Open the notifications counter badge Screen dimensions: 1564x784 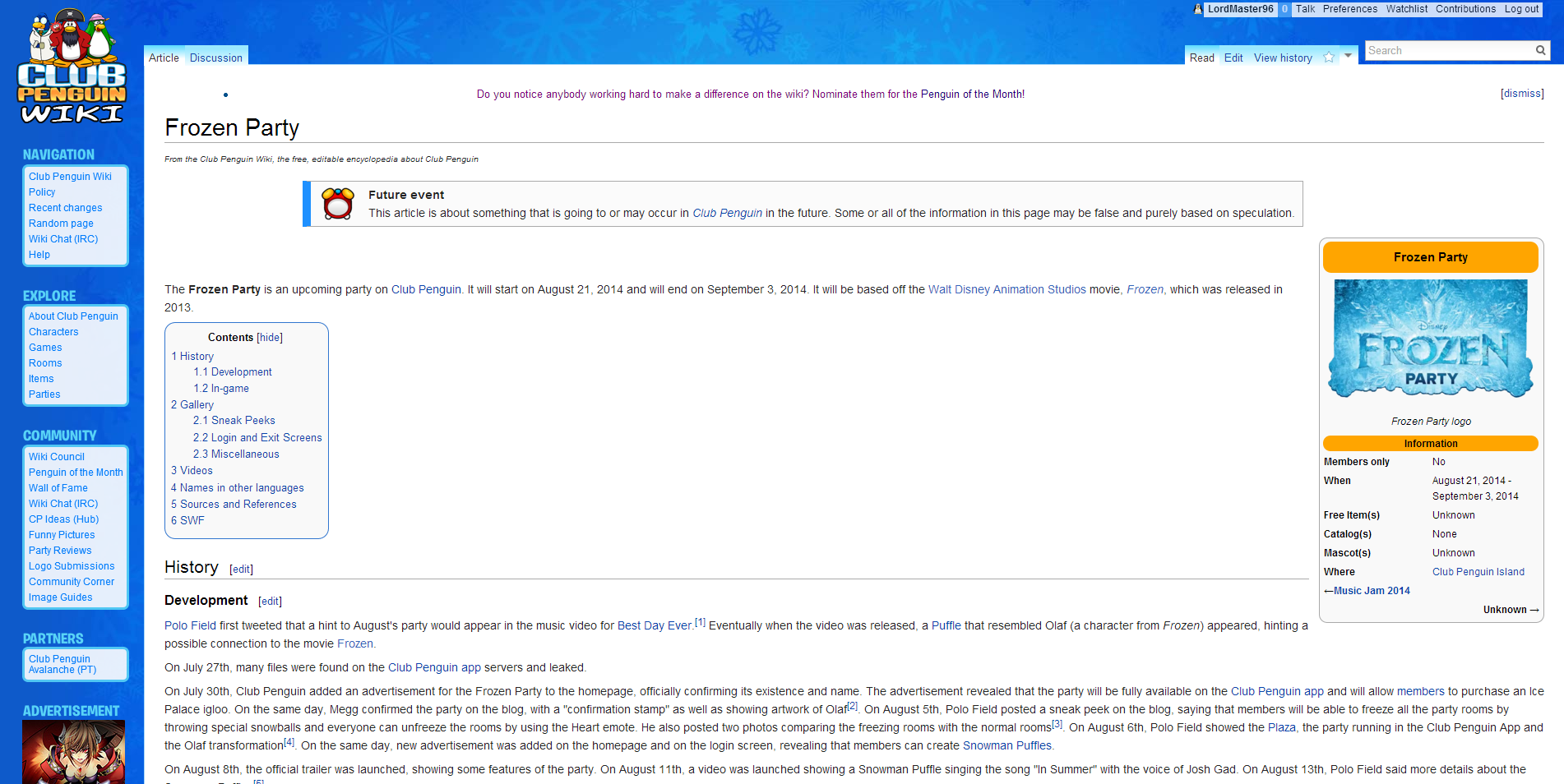point(1284,9)
